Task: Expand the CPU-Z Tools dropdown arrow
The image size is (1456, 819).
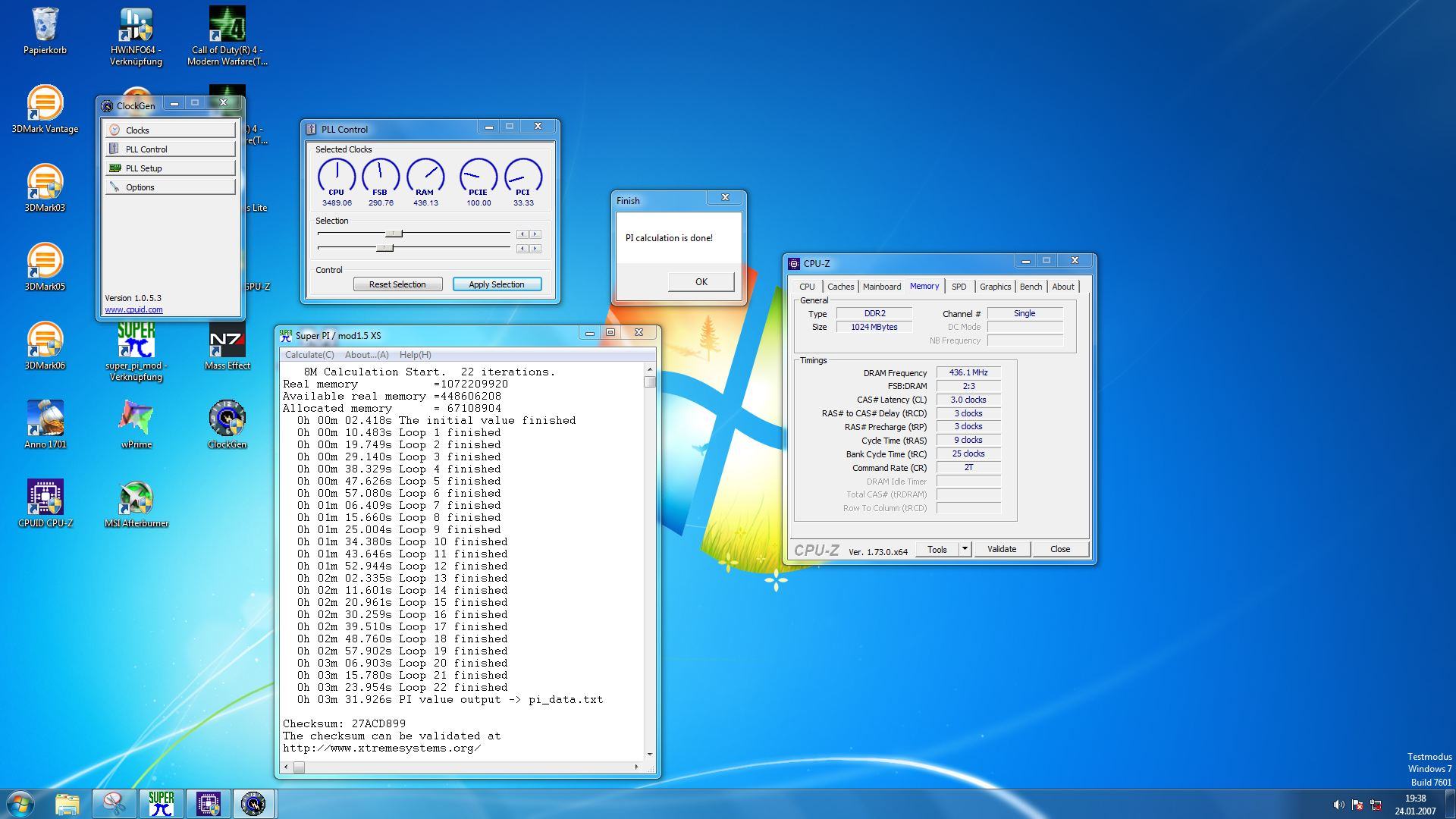Action: tap(965, 549)
